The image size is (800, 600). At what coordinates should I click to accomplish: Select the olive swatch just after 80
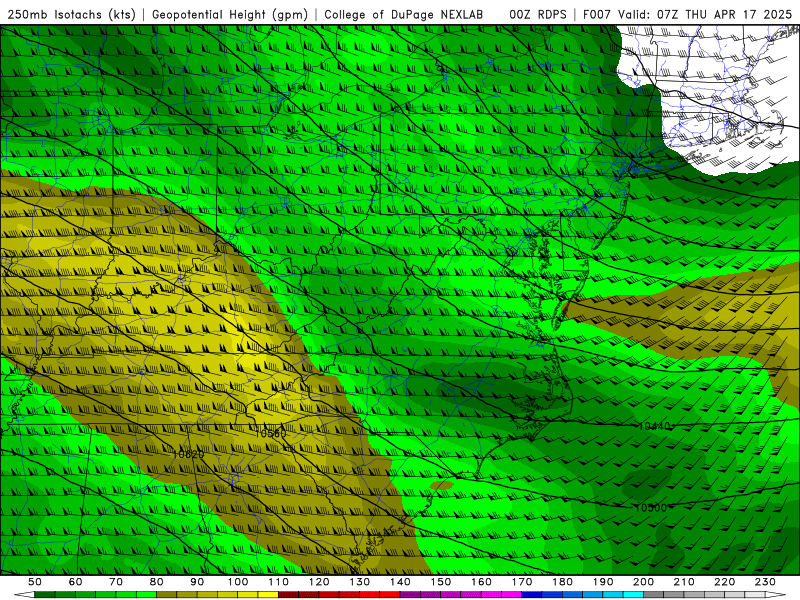[x=166, y=595]
